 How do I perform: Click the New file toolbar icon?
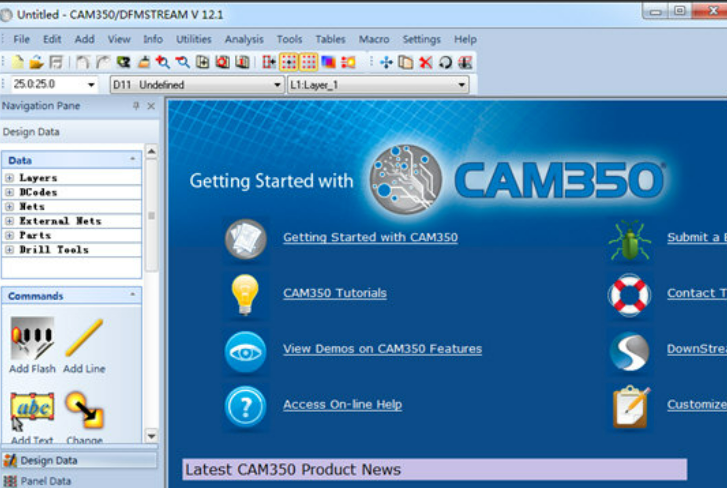pyautogui.click(x=18, y=62)
